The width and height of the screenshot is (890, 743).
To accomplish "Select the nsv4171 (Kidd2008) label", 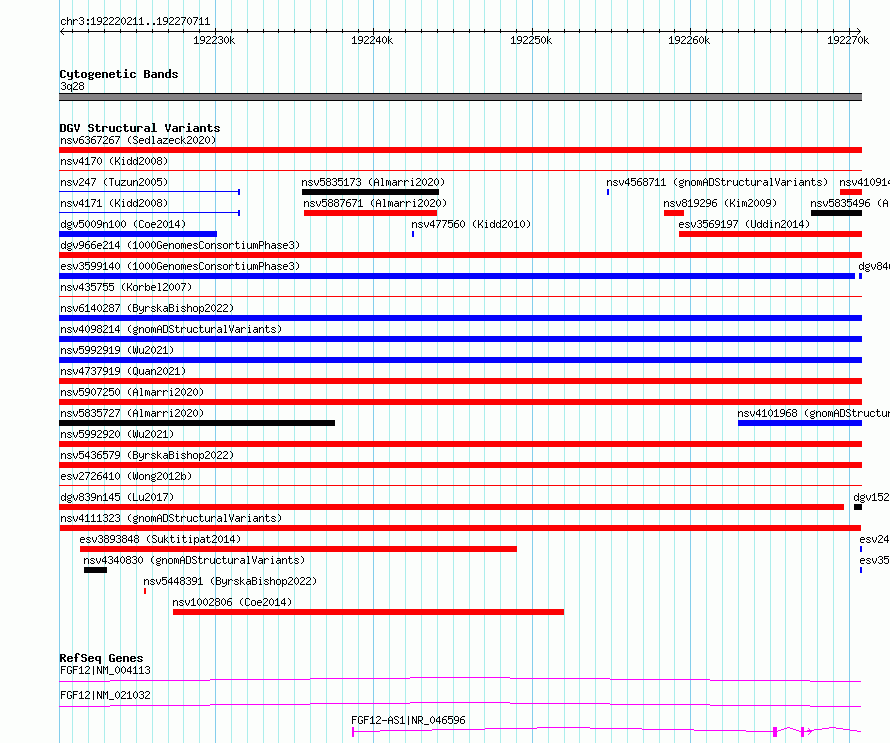I will tap(114, 203).
